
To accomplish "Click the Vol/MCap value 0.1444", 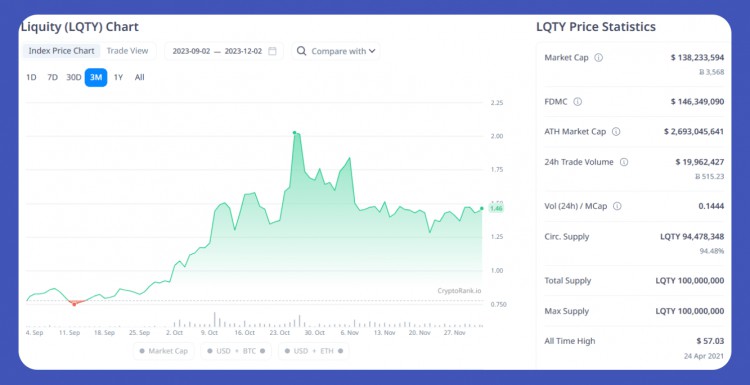I will click(x=711, y=206).
